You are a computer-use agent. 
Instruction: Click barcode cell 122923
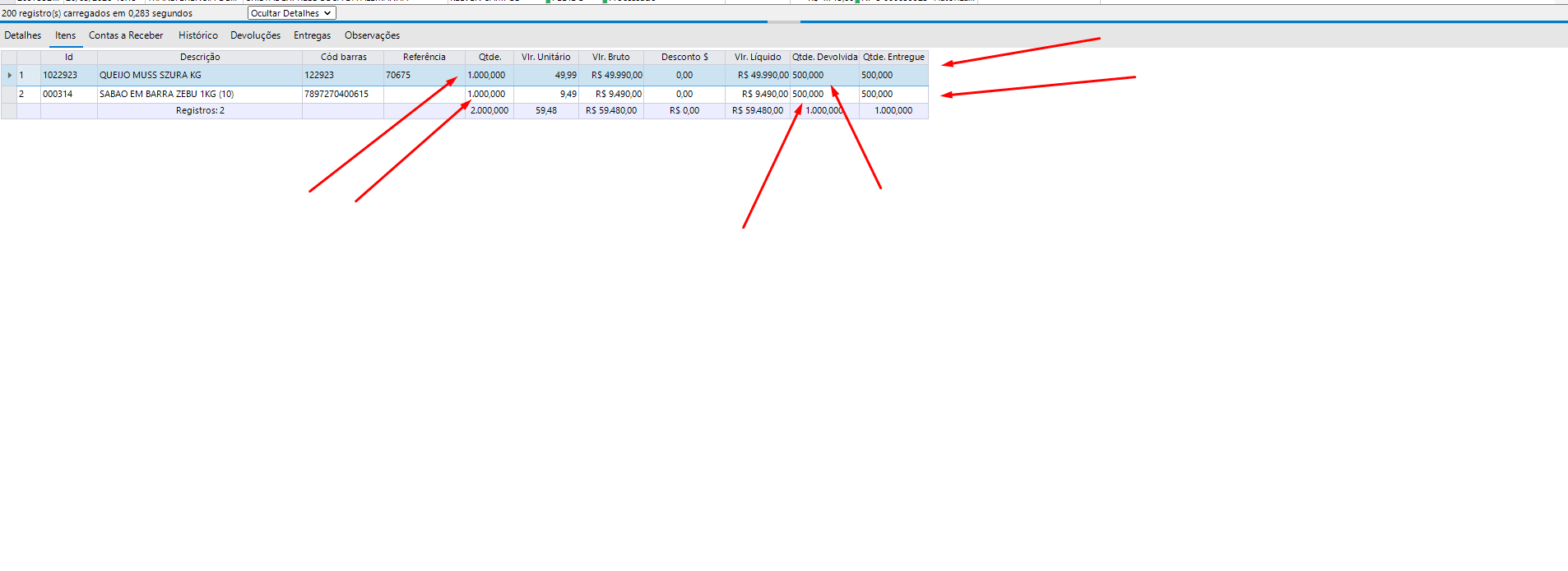click(343, 75)
